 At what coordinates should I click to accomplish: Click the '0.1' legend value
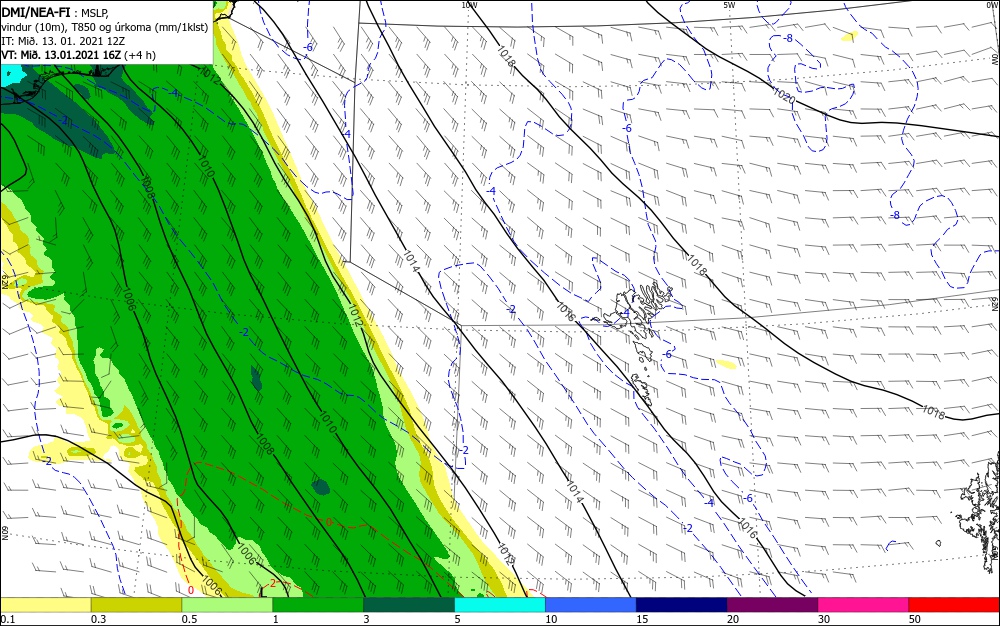point(8,619)
